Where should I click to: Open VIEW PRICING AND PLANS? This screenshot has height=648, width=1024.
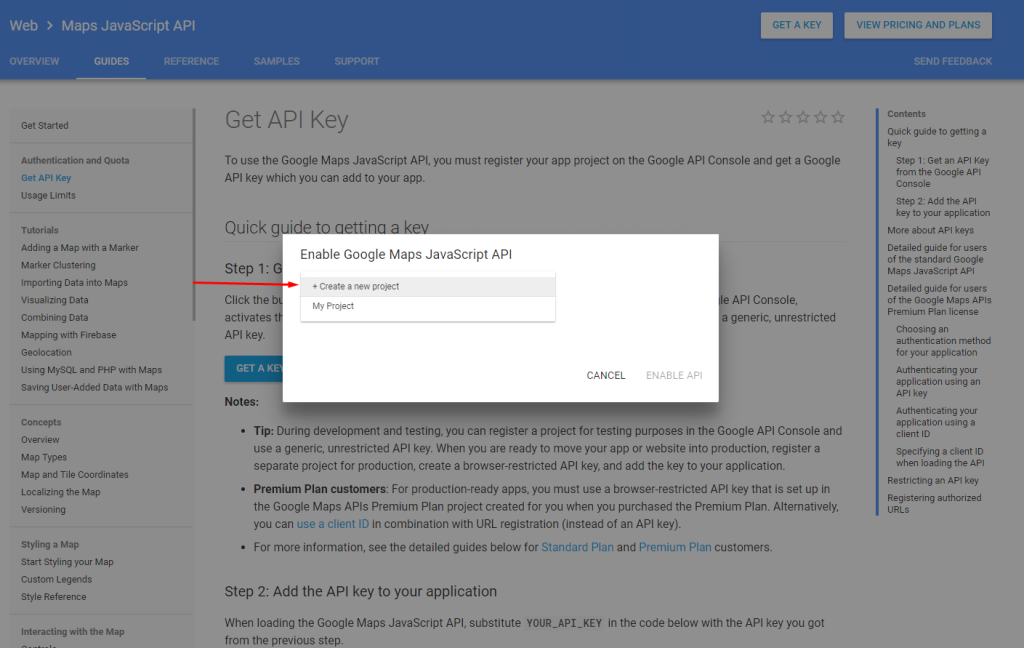(x=917, y=25)
